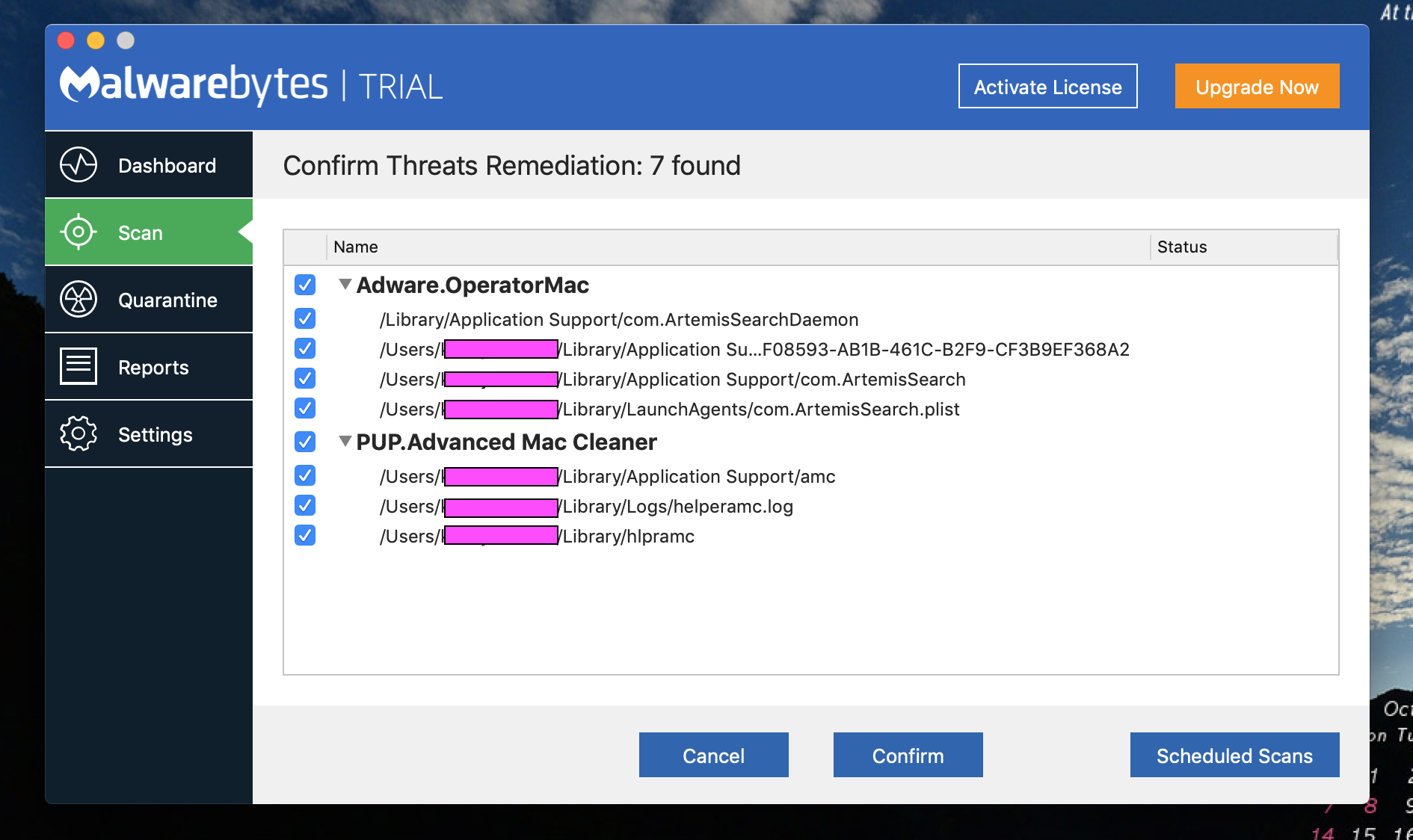Click the Activate License button
The height and width of the screenshot is (840, 1413).
(x=1047, y=86)
